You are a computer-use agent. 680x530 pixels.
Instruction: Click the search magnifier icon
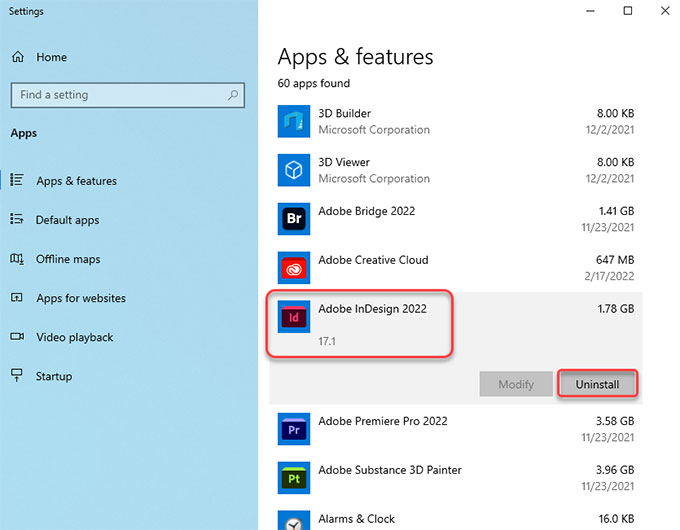(x=233, y=95)
